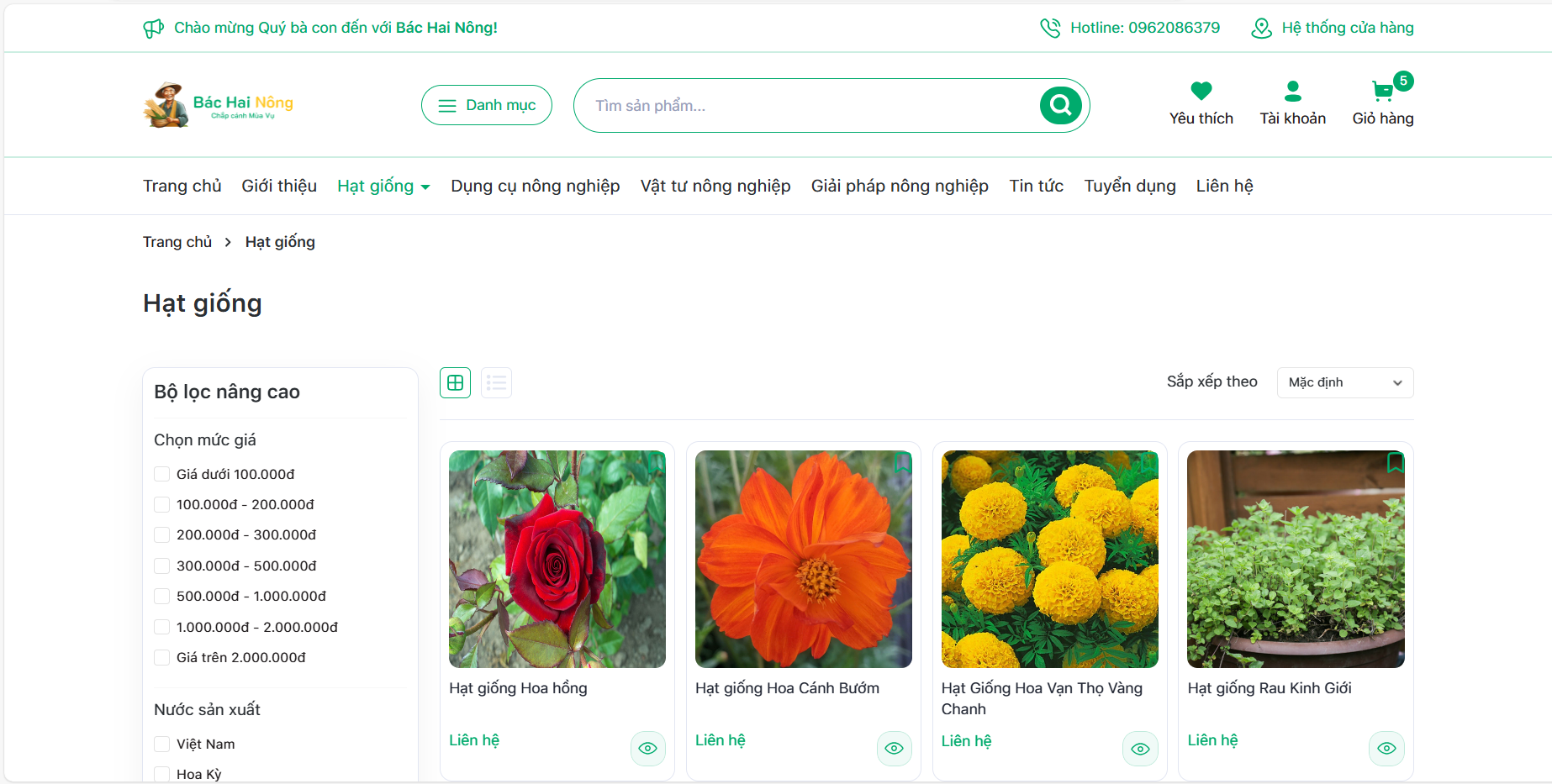Click Hạt giống in the breadcrumb
Image resolution: width=1552 pixels, height=784 pixels.
280,242
